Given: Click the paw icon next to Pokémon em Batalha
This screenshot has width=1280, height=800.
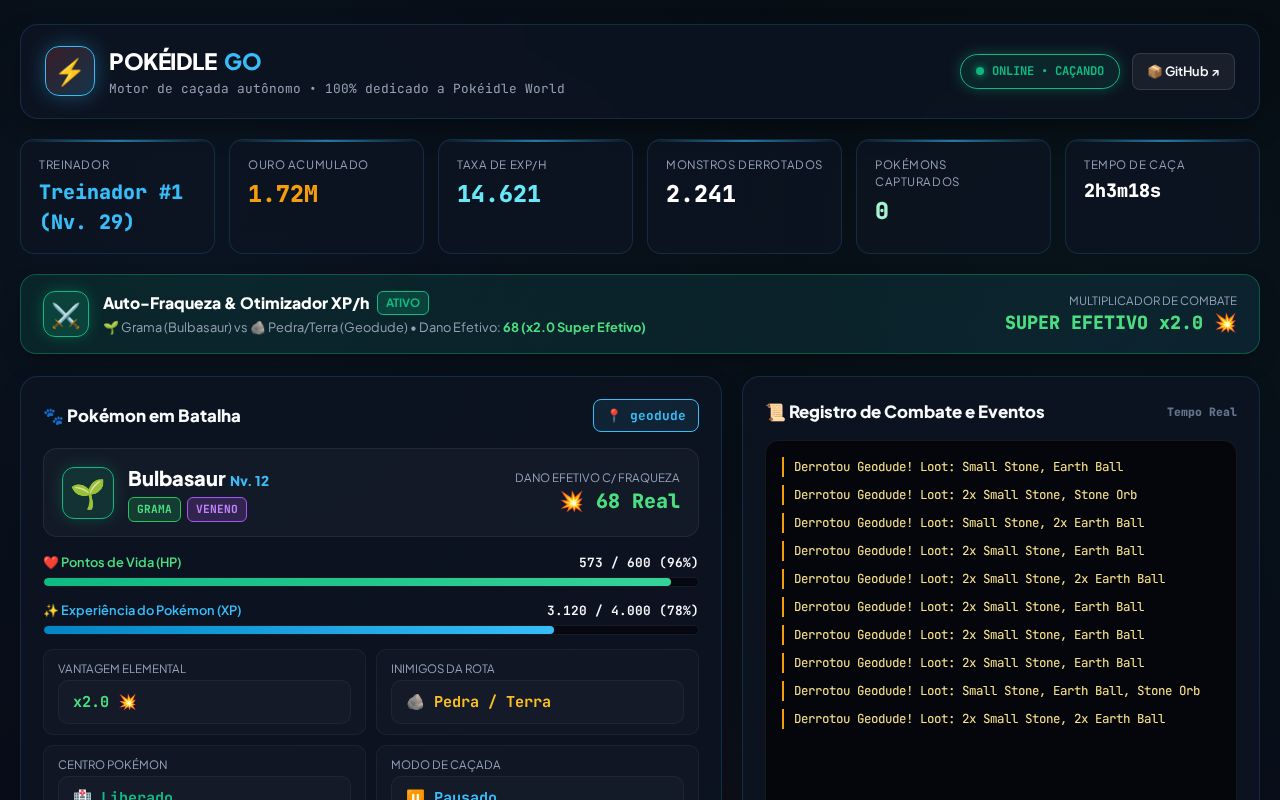Looking at the screenshot, I should (53, 416).
